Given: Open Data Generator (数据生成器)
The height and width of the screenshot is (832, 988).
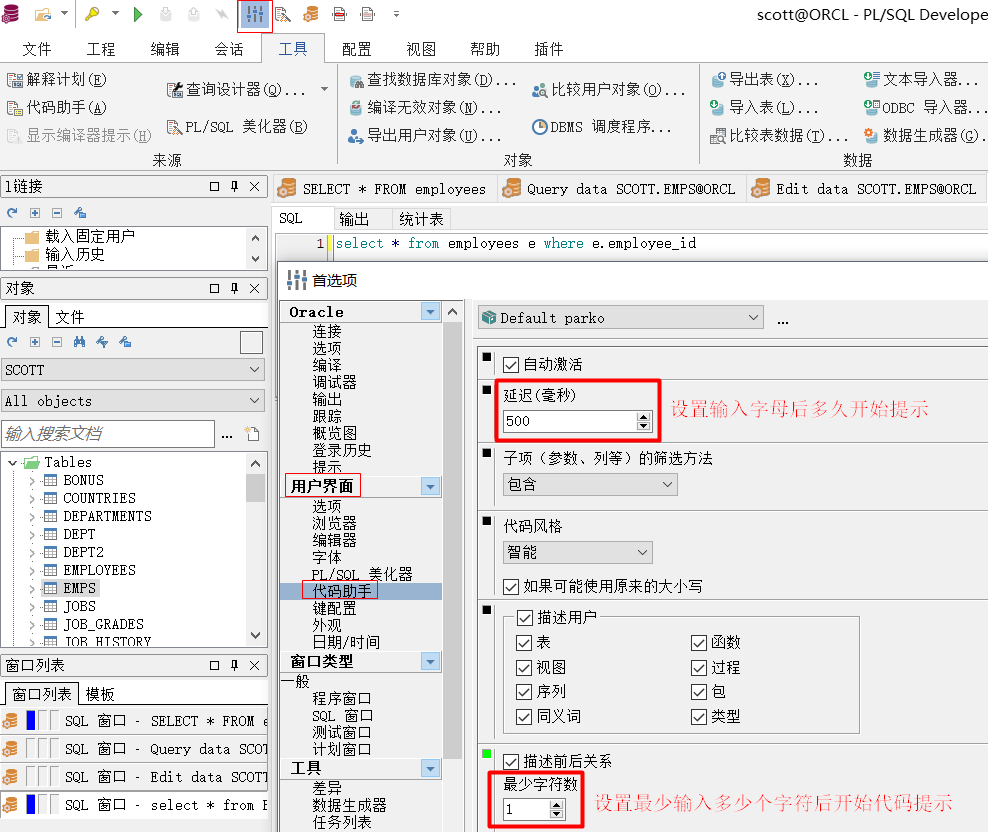Looking at the screenshot, I should tap(925, 136).
